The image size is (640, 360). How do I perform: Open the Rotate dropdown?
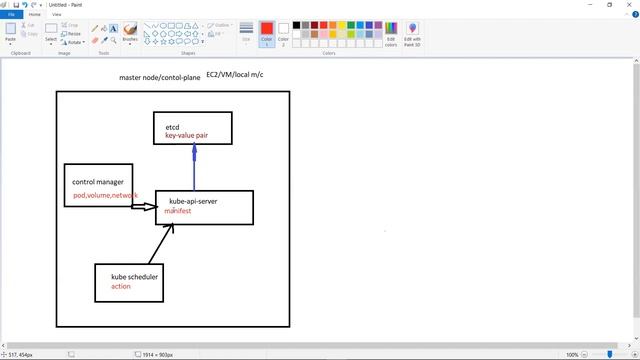[73, 42]
